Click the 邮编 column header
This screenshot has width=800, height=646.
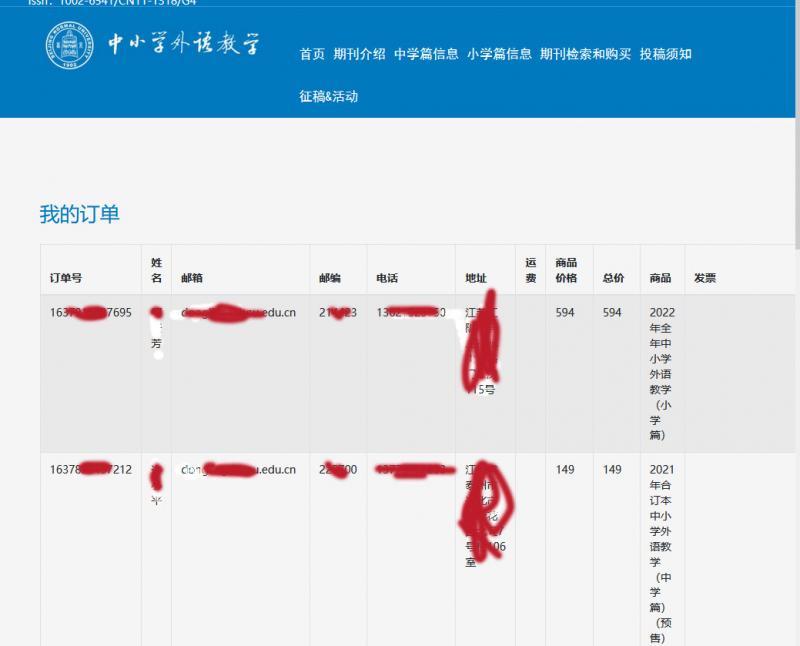[330, 278]
